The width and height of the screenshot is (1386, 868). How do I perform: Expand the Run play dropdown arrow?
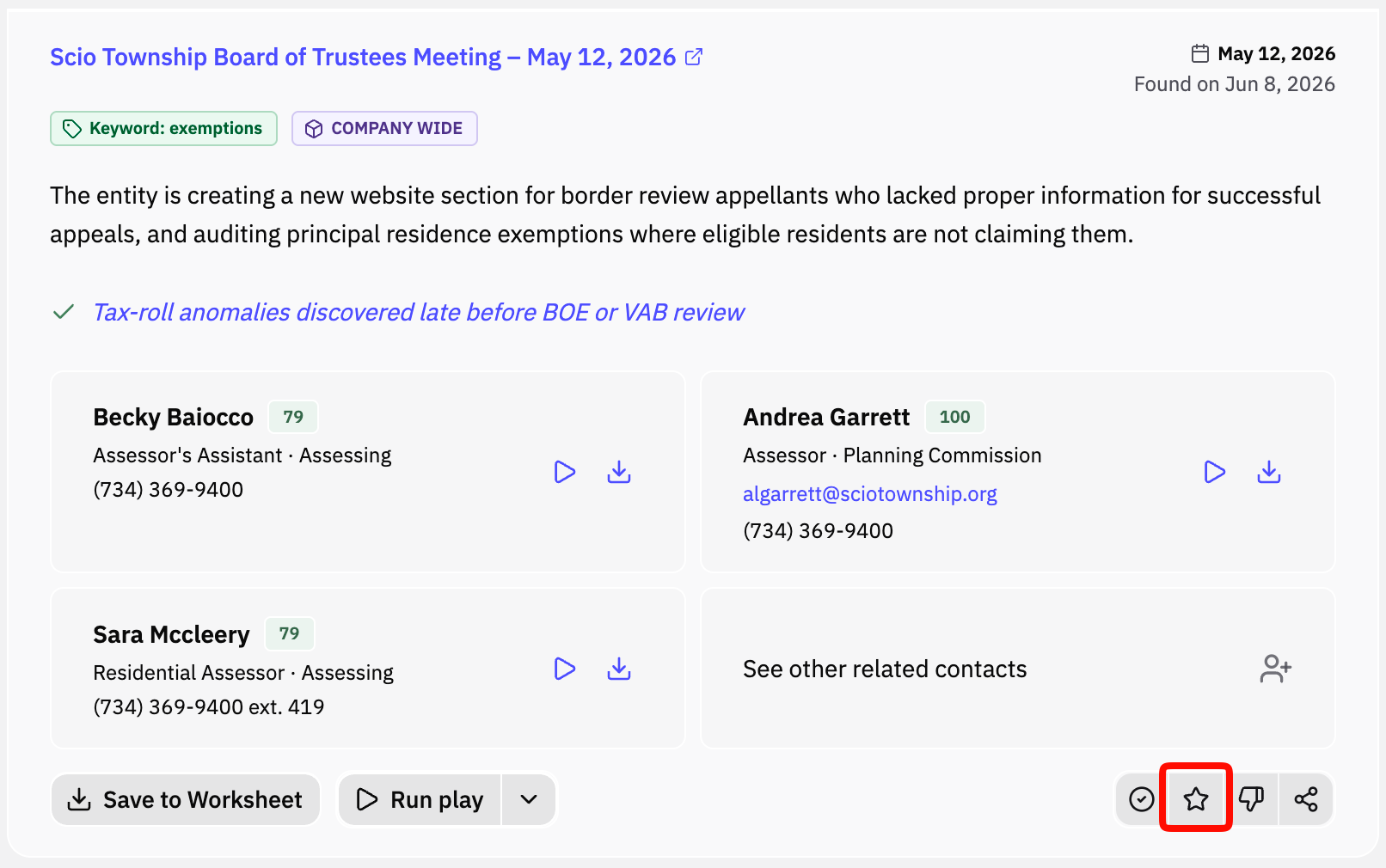click(x=529, y=799)
